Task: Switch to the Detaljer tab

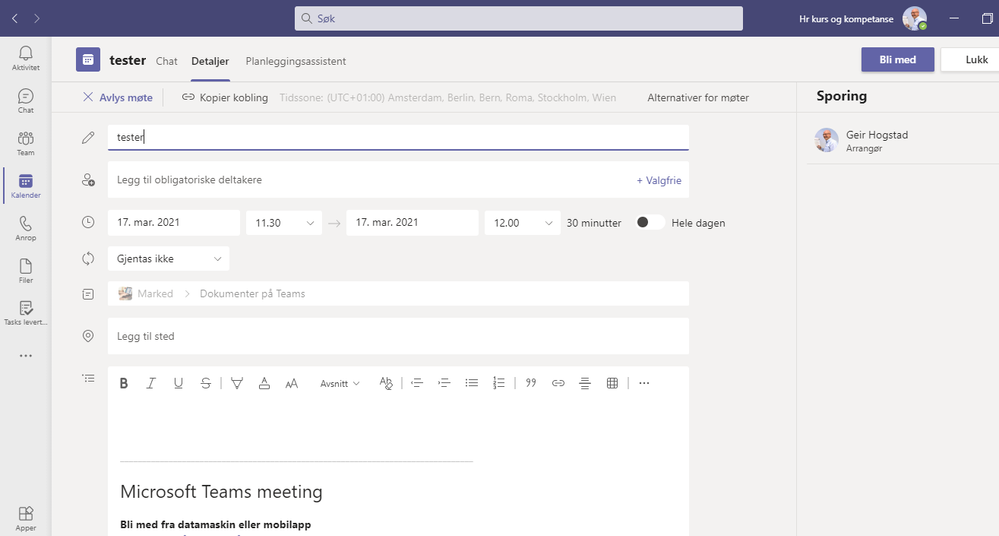Action: click(210, 61)
